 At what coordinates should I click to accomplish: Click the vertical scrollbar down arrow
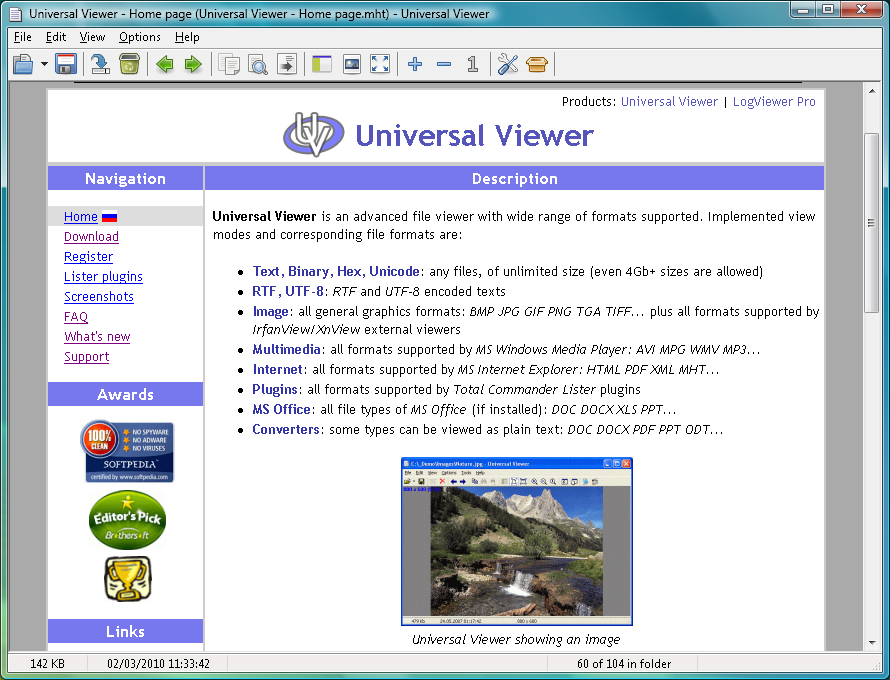[x=872, y=643]
